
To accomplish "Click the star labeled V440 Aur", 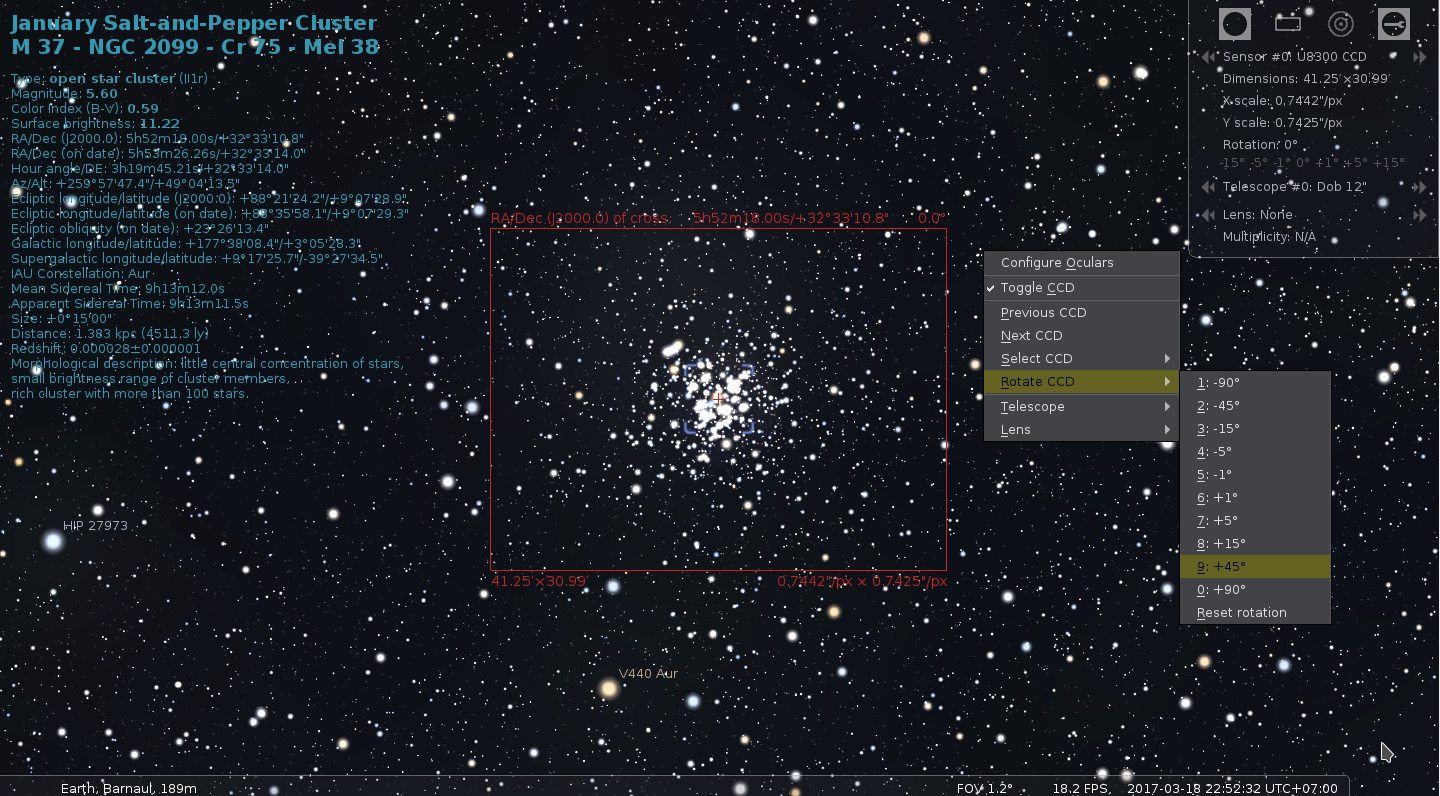I will 608,688.
